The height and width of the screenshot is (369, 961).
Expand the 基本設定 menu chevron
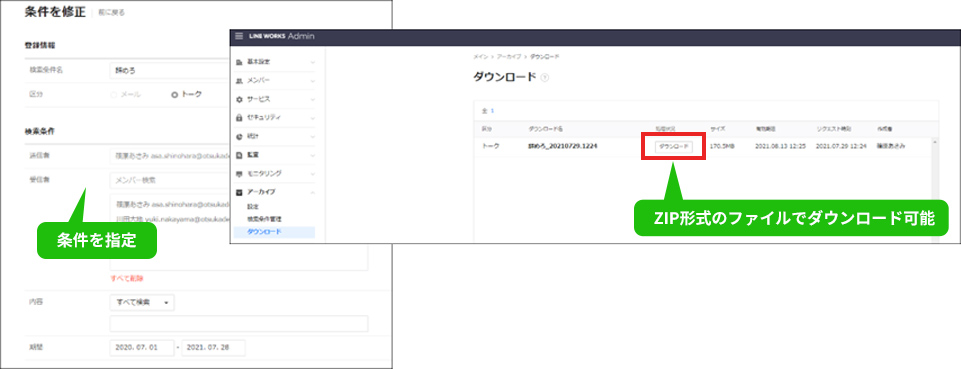[313, 63]
